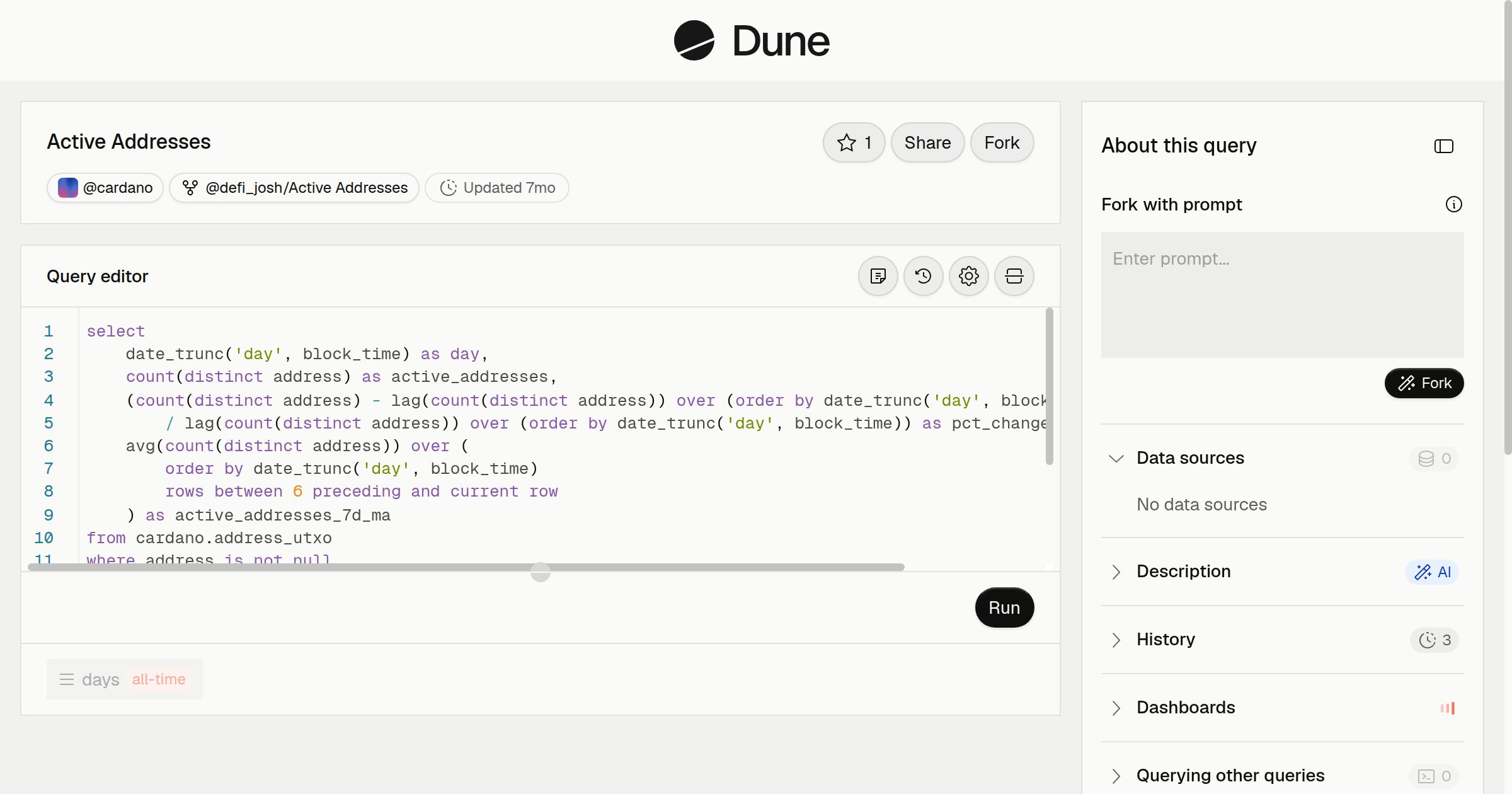Click the editor resize handle
Viewport: 1512px width, 794px height.
[541, 572]
